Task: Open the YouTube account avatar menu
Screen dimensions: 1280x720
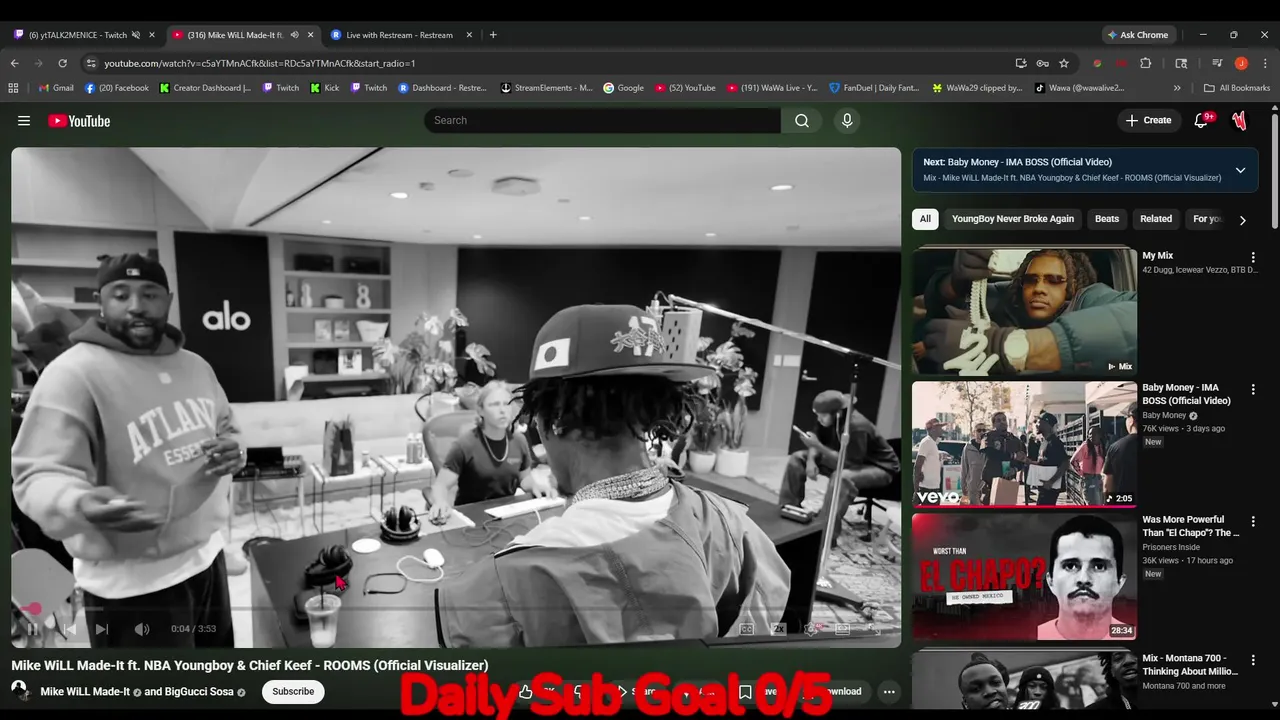Action: [x=1240, y=121]
